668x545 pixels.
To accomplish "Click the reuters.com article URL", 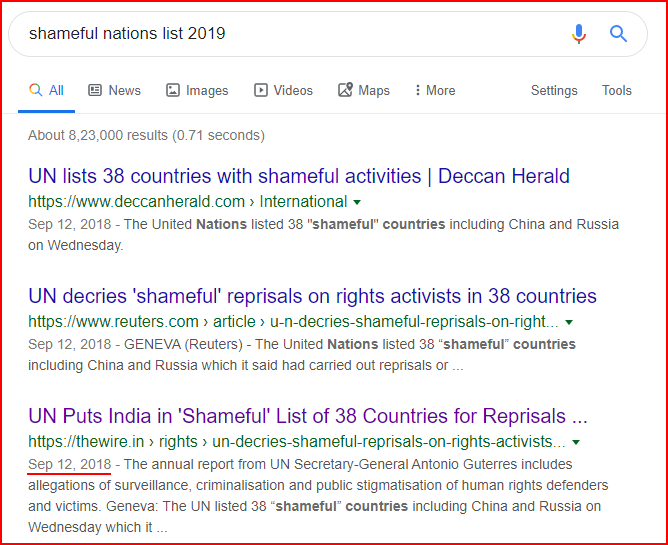I will [293, 322].
